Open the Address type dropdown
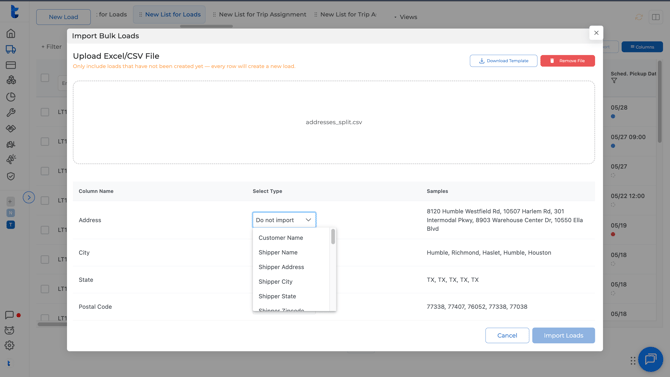The image size is (670, 377). pos(284,220)
